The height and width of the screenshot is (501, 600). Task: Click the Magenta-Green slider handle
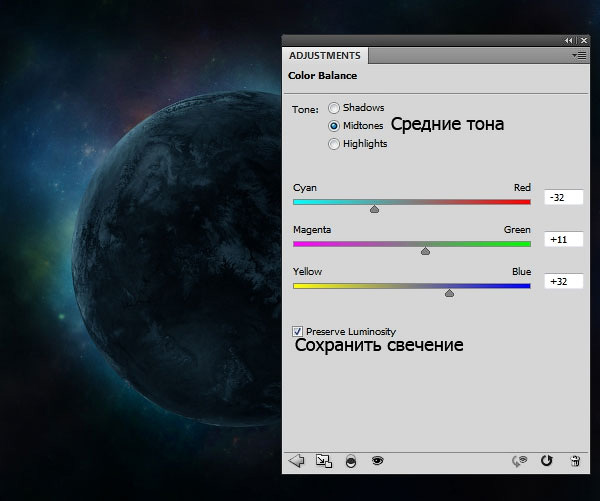click(x=425, y=251)
